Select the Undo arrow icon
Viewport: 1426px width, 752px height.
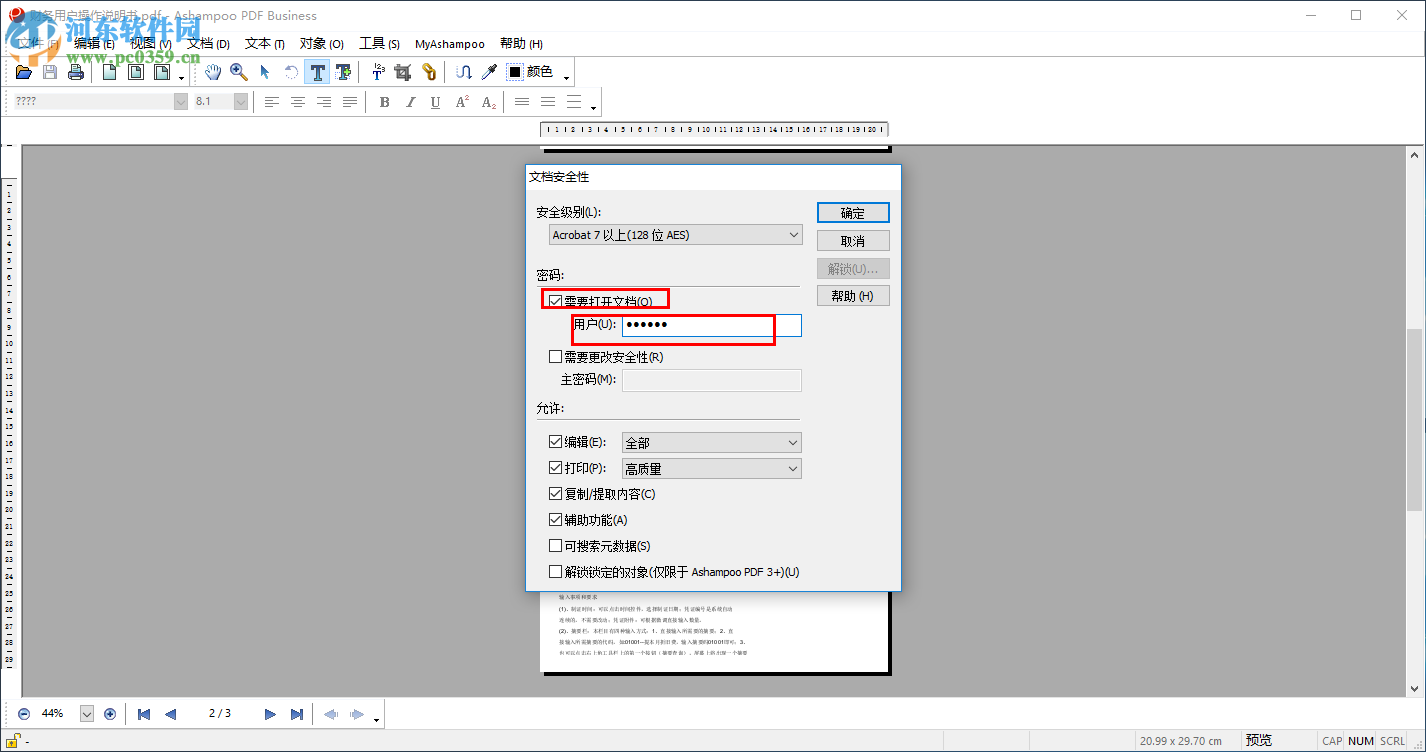(290, 71)
